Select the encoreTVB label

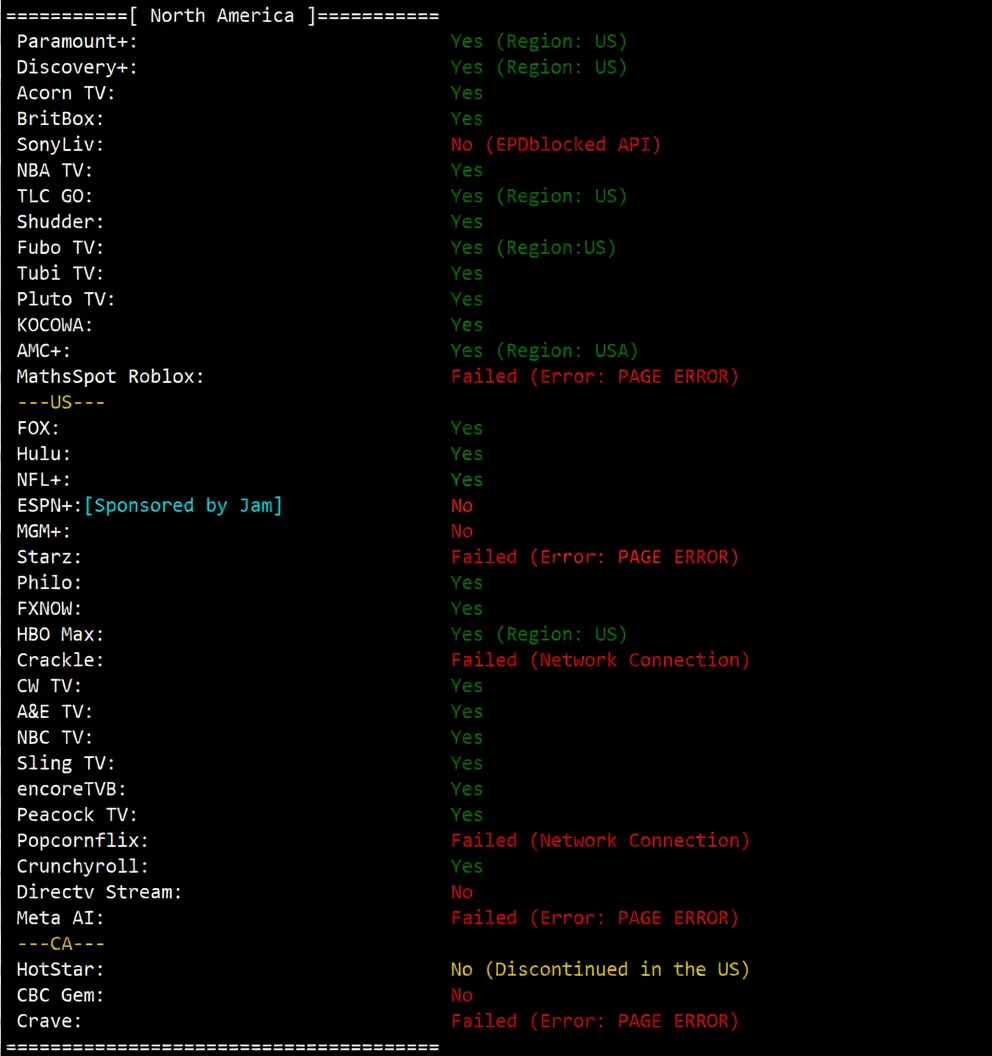point(71,789)
